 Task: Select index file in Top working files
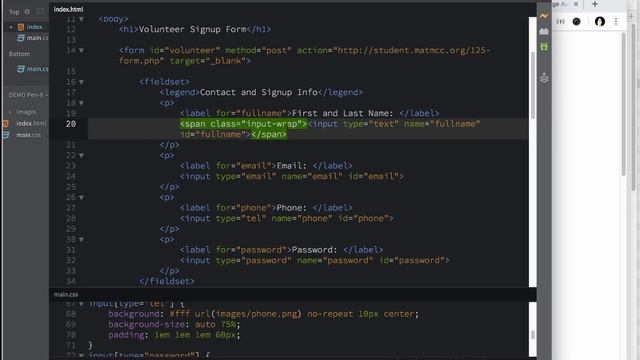pyautogui.click(x=34, y=27)
